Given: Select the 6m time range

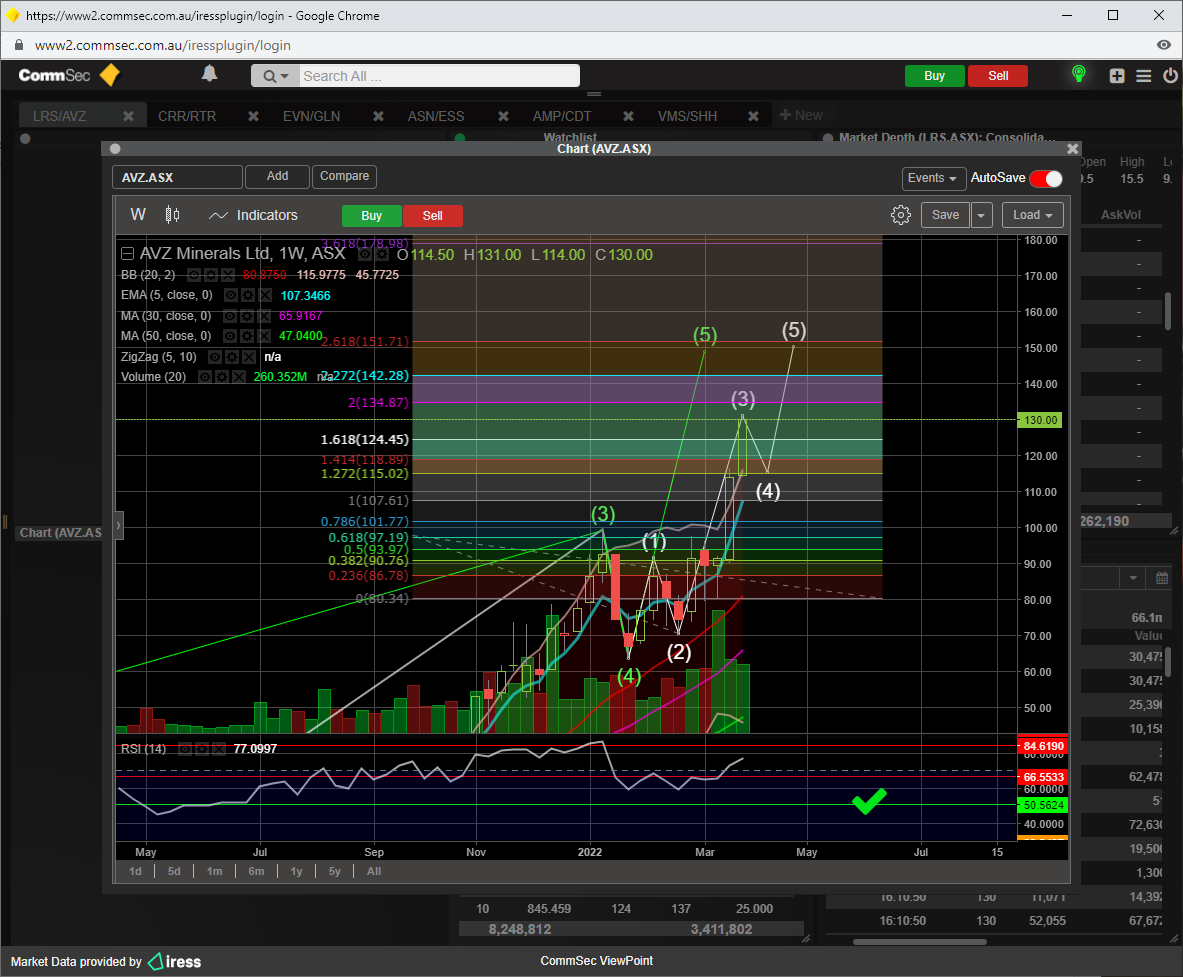Looking at the screenshot, I should (x=256, y=871).
